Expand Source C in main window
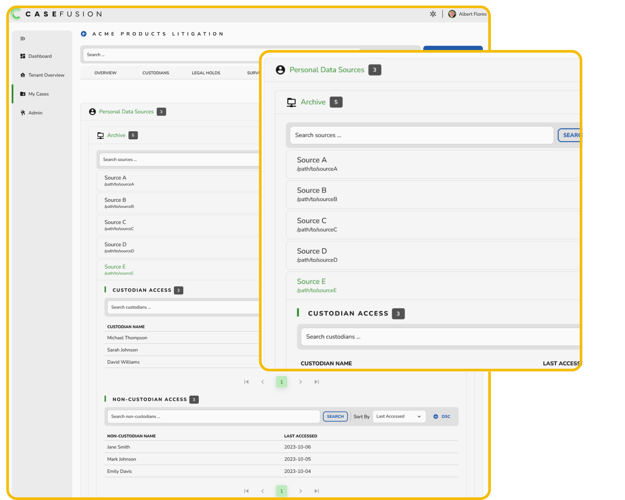The width and height of the screenshot is (625, 500). (x=178, y=225)
